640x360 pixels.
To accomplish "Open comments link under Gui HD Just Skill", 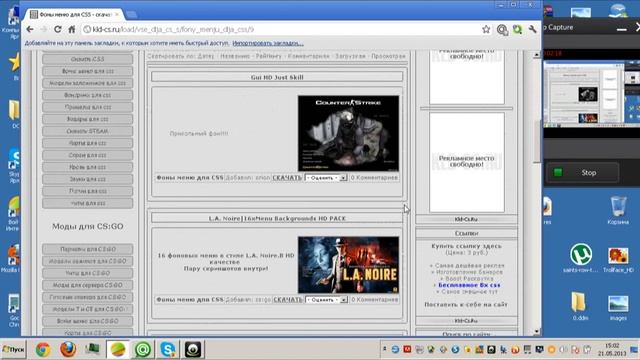I will pyautogui.click(x=374, y=178).
